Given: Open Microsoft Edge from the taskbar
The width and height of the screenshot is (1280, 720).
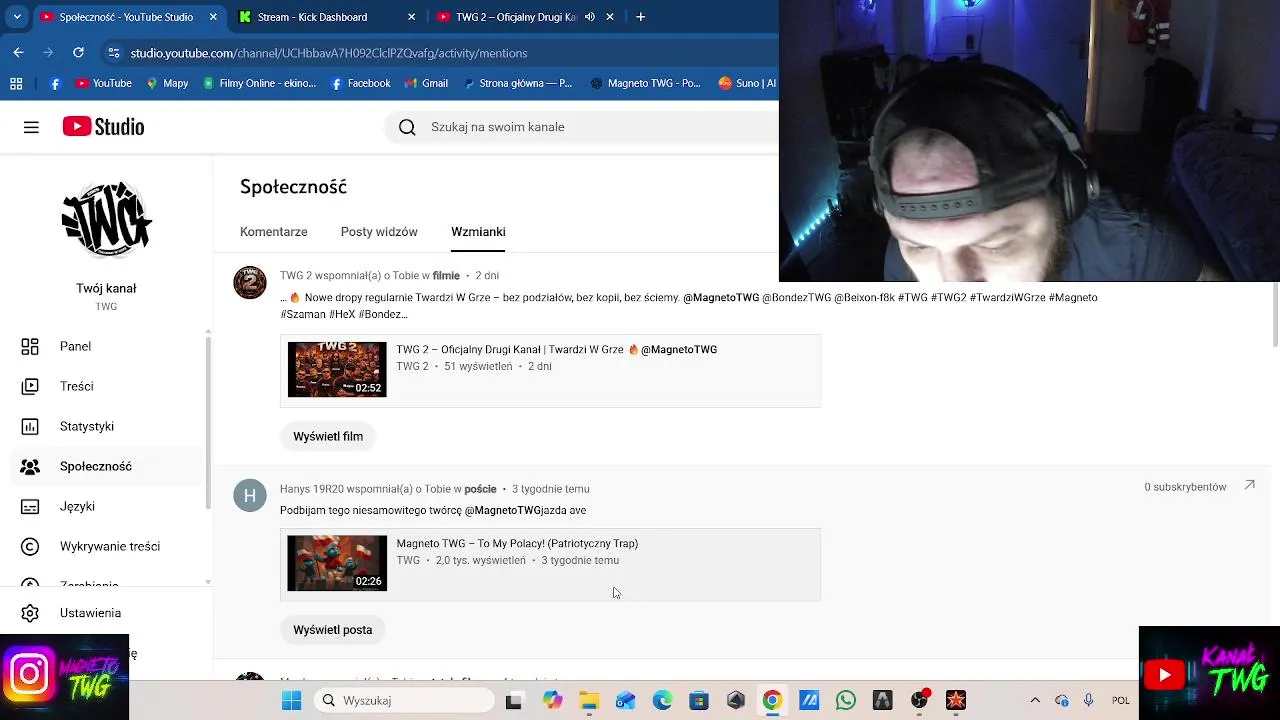Looking at the screenshot, I should 662,701.
